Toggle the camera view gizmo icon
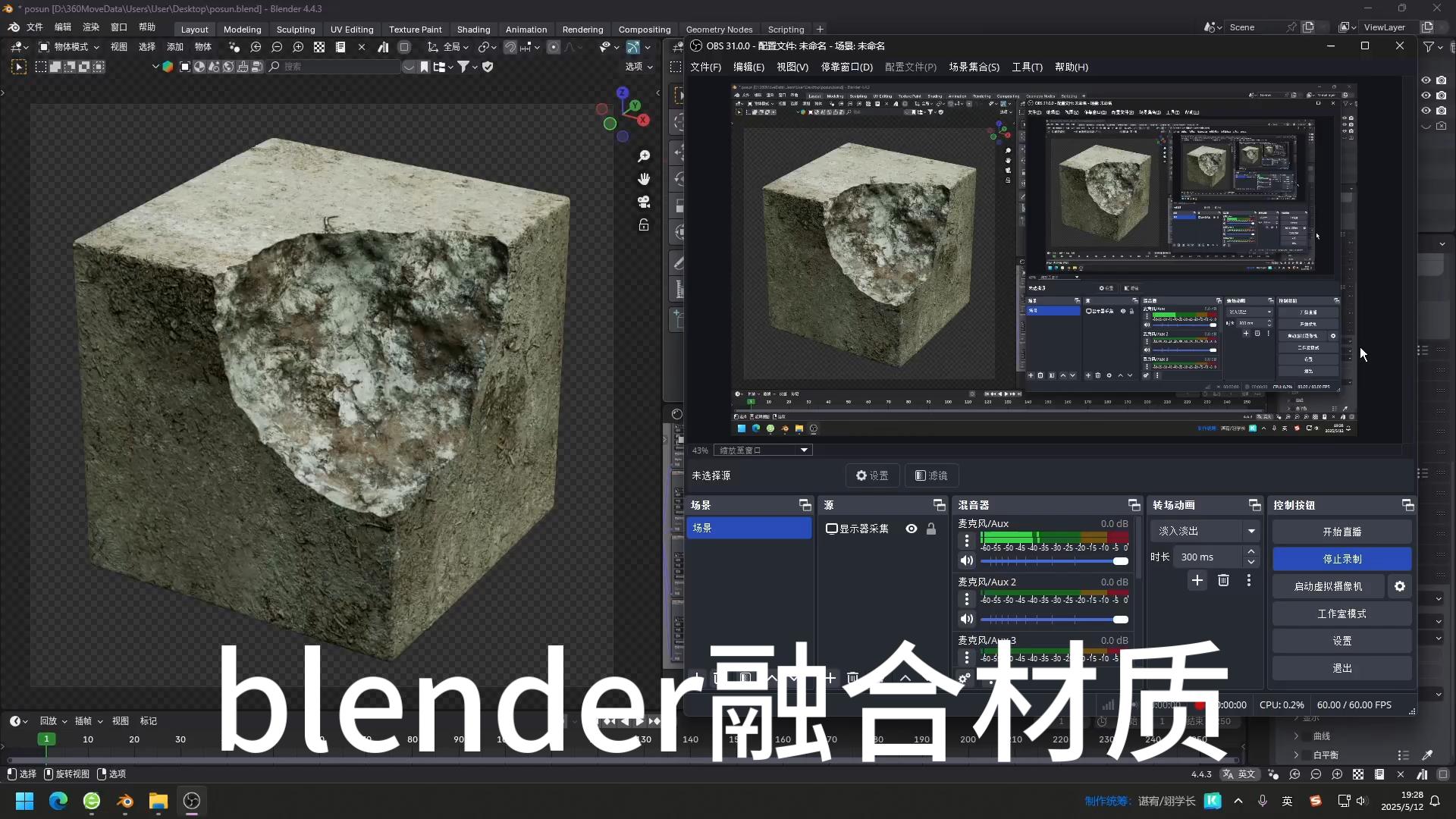This screenshot has width=1456, height=819. click(644, 202)
